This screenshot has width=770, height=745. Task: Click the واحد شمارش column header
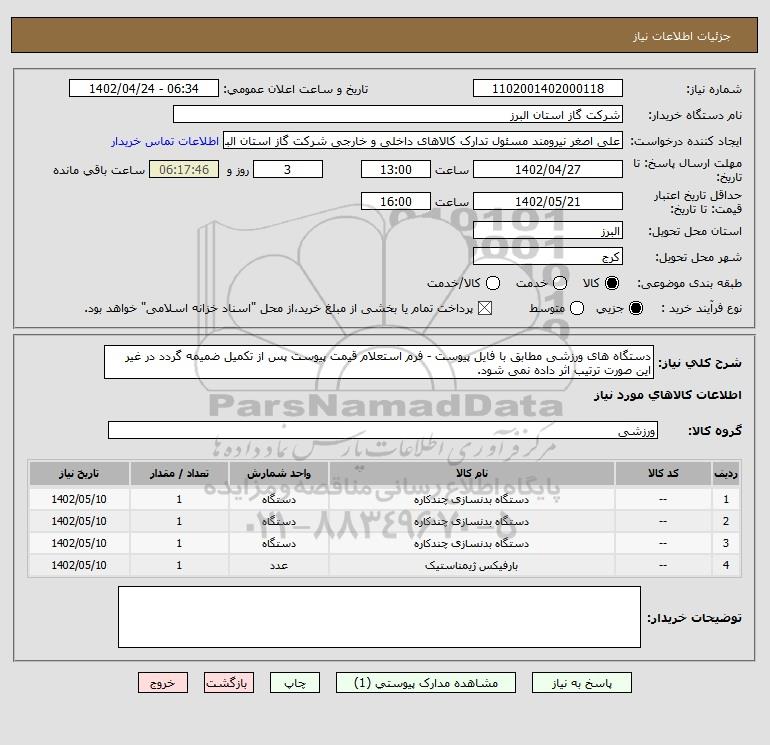pyautogui.click(x=278, y=474)
